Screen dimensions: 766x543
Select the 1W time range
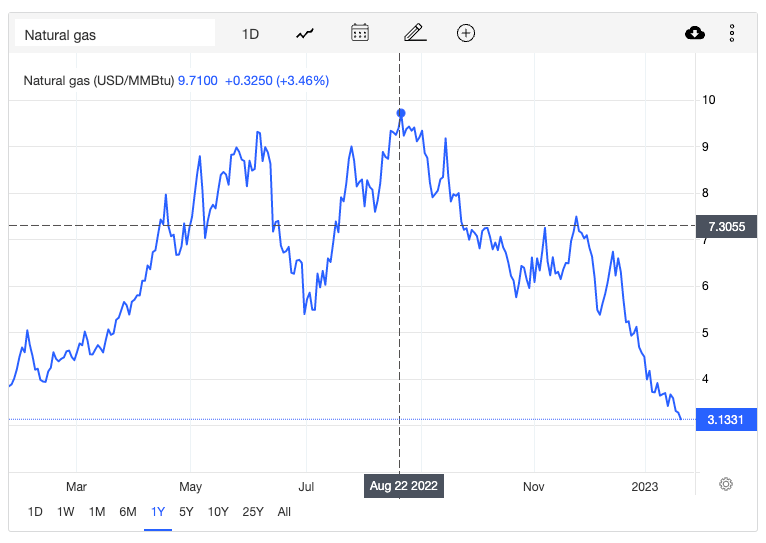click(x=66, y=512)
